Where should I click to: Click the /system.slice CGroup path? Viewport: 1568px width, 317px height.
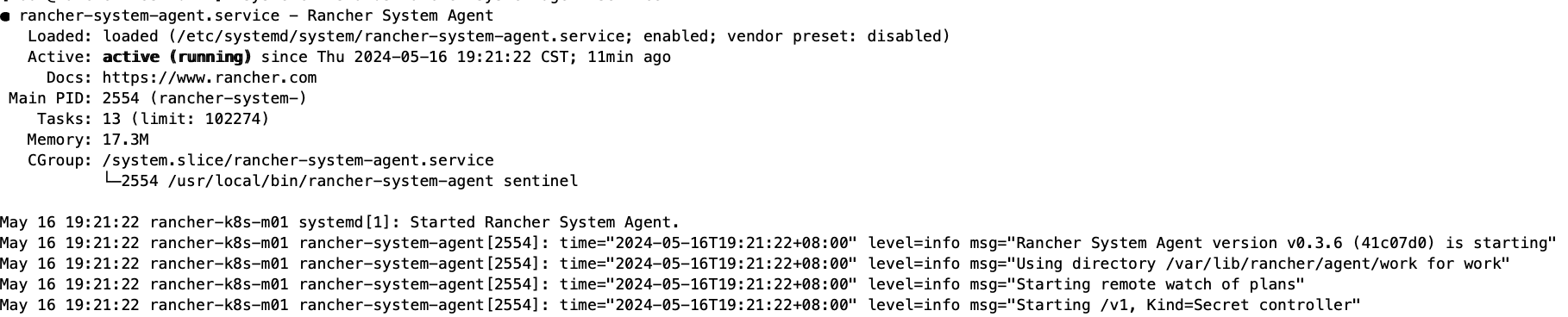point(298,160)
